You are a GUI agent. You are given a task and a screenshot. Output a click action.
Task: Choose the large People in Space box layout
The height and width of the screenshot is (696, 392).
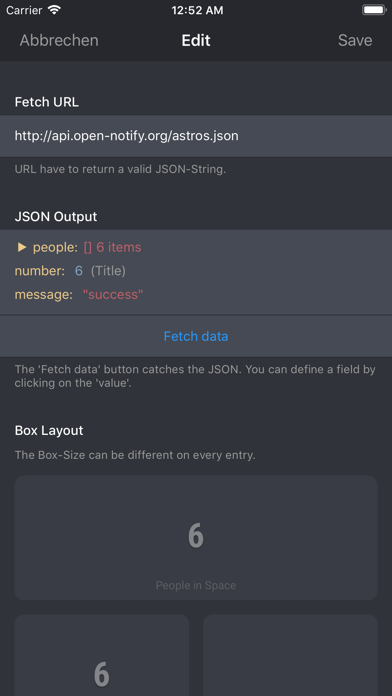click(x=196, y=538)
